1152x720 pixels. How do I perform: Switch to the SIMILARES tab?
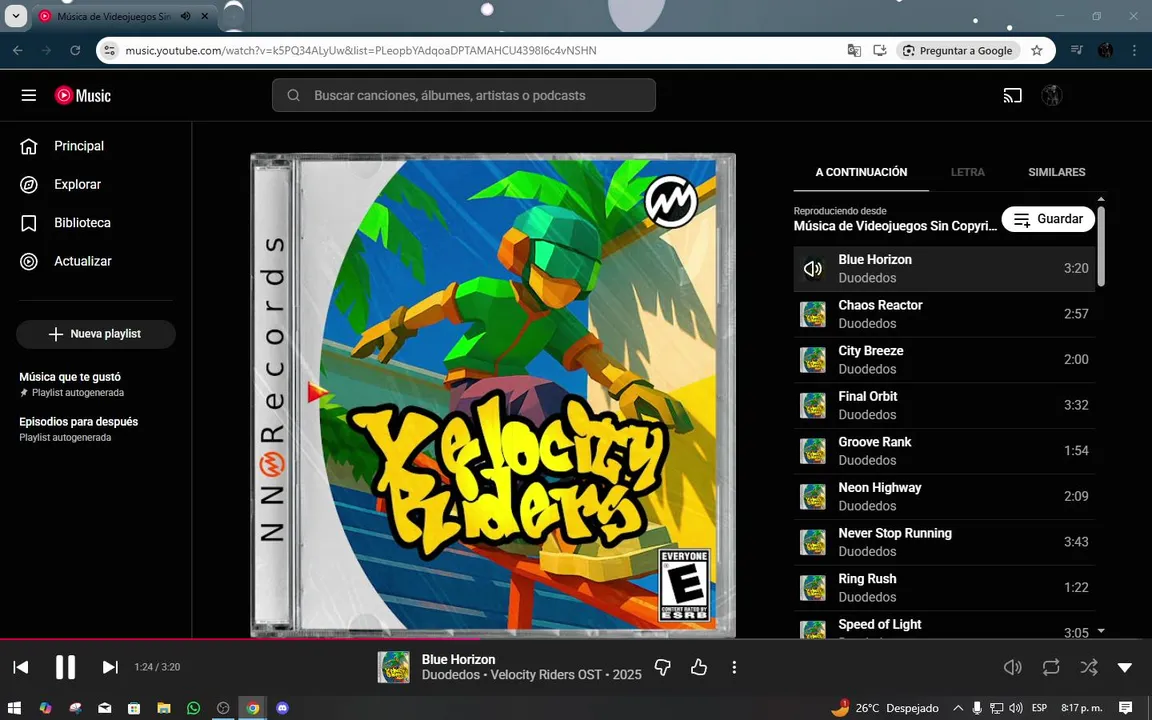(x=1056, y=172)
